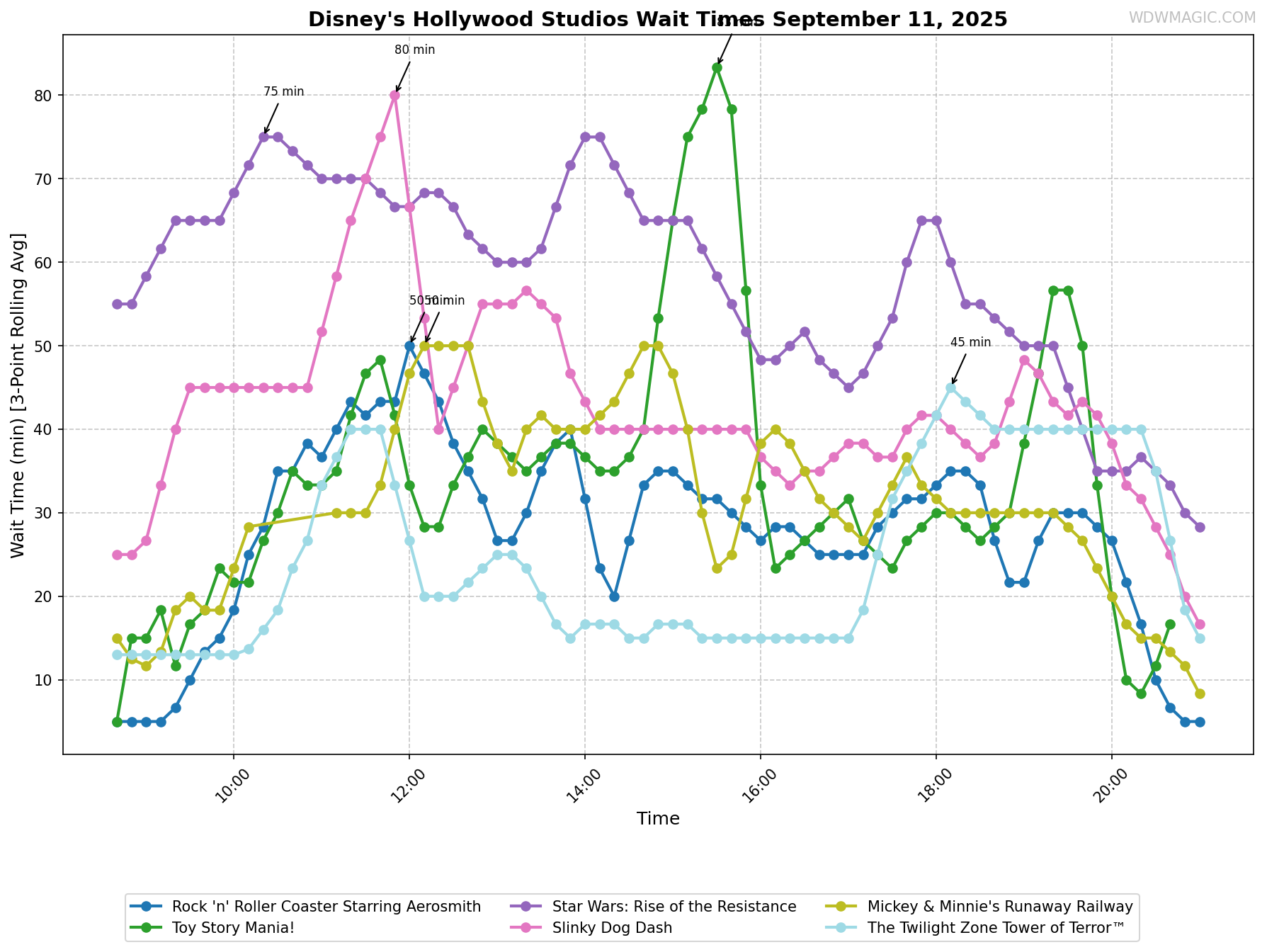Image resolution: width=1267 pixels, height=952 pixels.
Task: Click the 75 min peak annotation
Action: [283, 92]
